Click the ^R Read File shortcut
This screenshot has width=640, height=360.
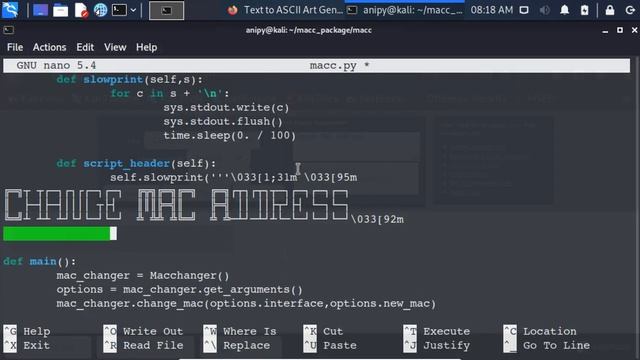tap(143, 346)
